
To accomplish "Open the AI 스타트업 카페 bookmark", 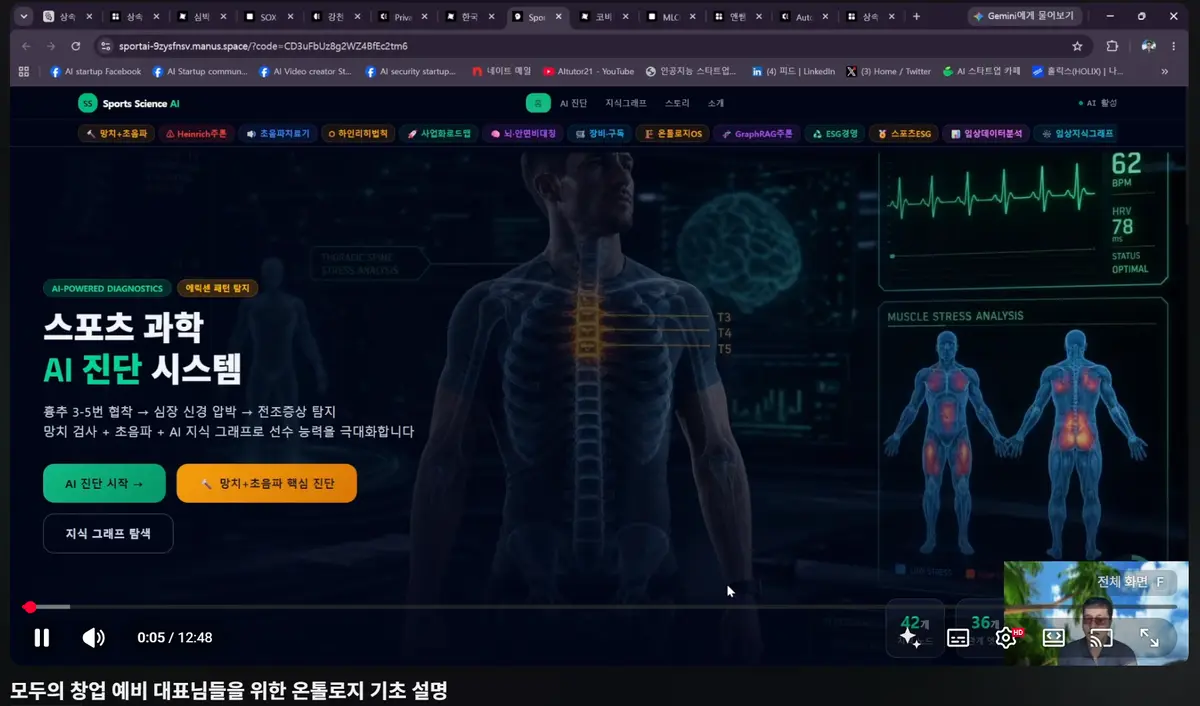I will pos(982,71).
